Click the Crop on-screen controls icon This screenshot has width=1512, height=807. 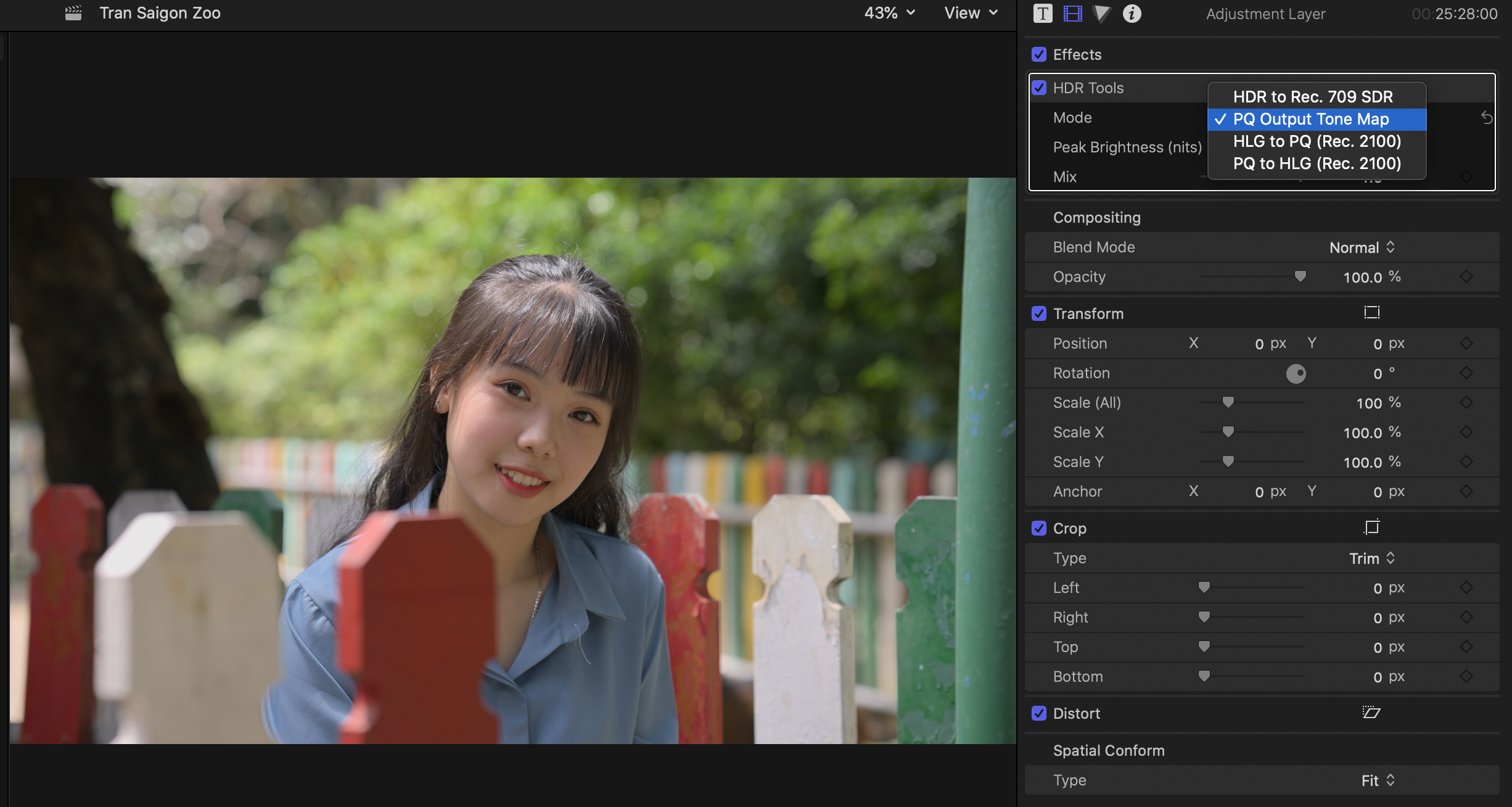click(1371, 528)
